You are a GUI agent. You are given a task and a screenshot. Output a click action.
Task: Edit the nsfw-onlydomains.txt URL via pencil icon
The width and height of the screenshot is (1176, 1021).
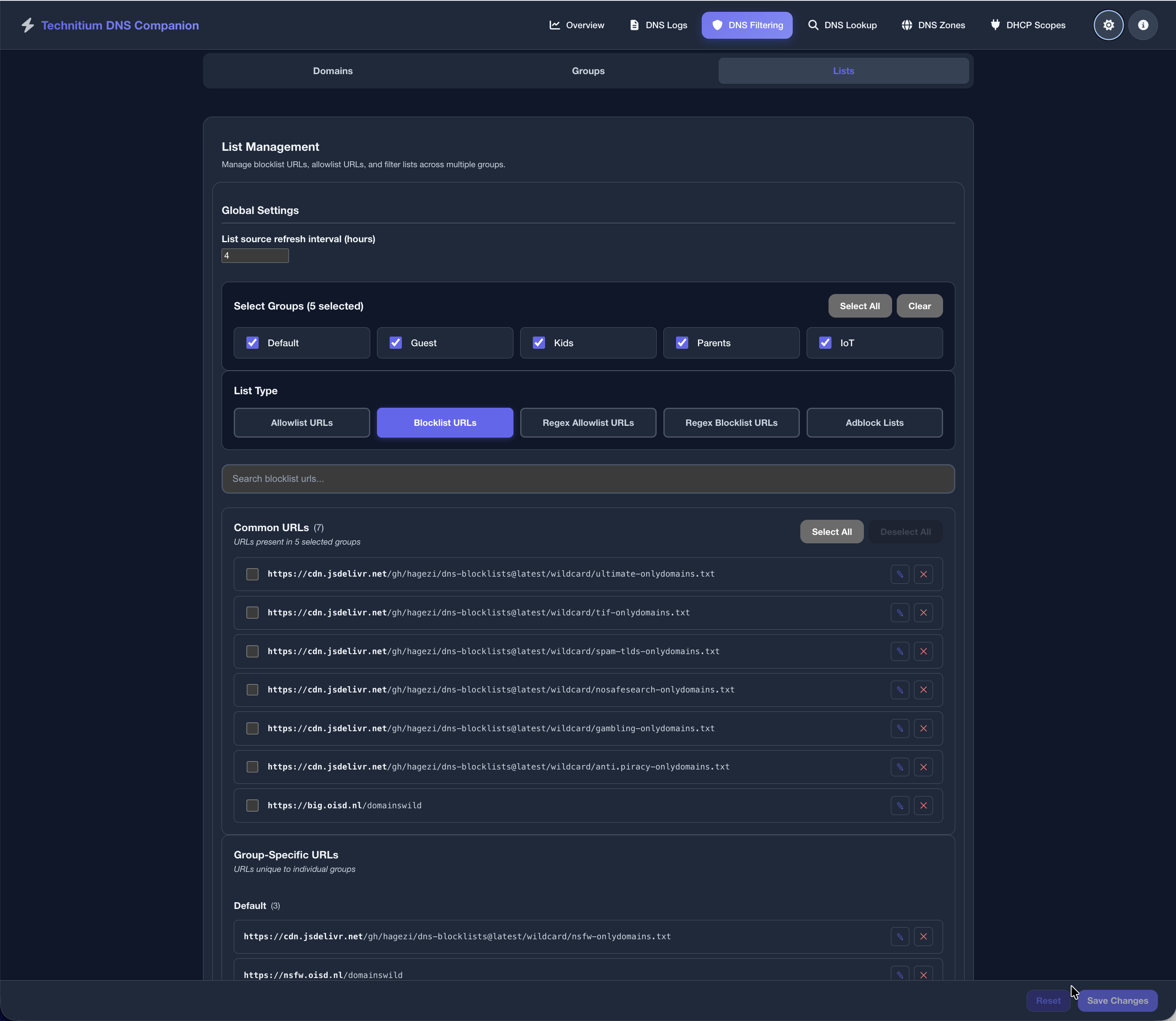coord(900,936)
